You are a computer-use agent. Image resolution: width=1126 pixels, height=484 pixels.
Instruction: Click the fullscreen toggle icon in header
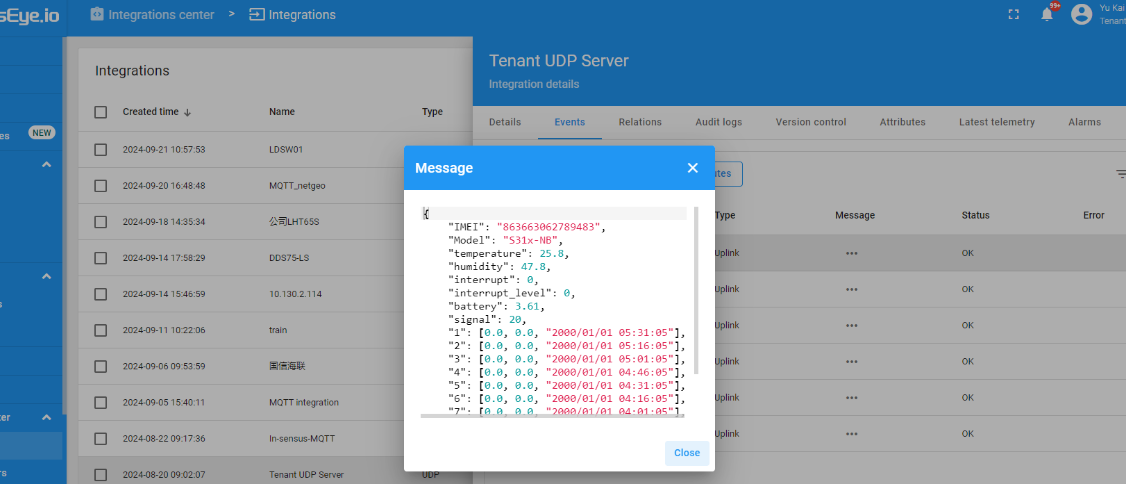[1014, 15]
